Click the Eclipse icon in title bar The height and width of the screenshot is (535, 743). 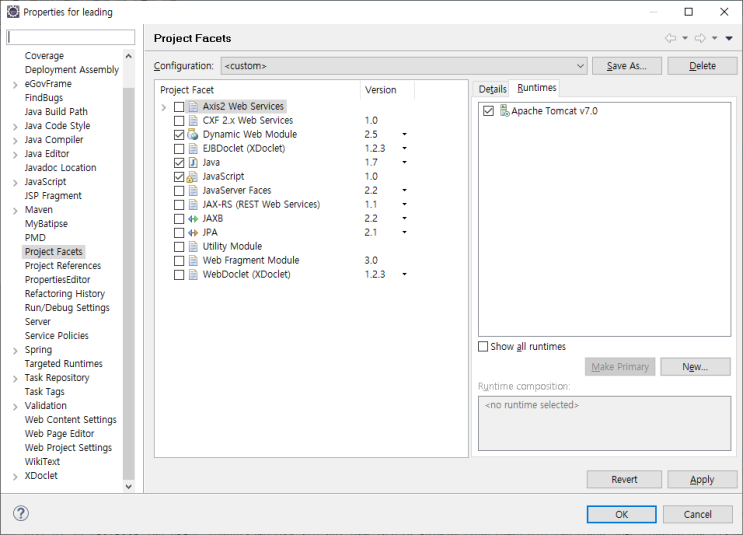tap(13, 11)
